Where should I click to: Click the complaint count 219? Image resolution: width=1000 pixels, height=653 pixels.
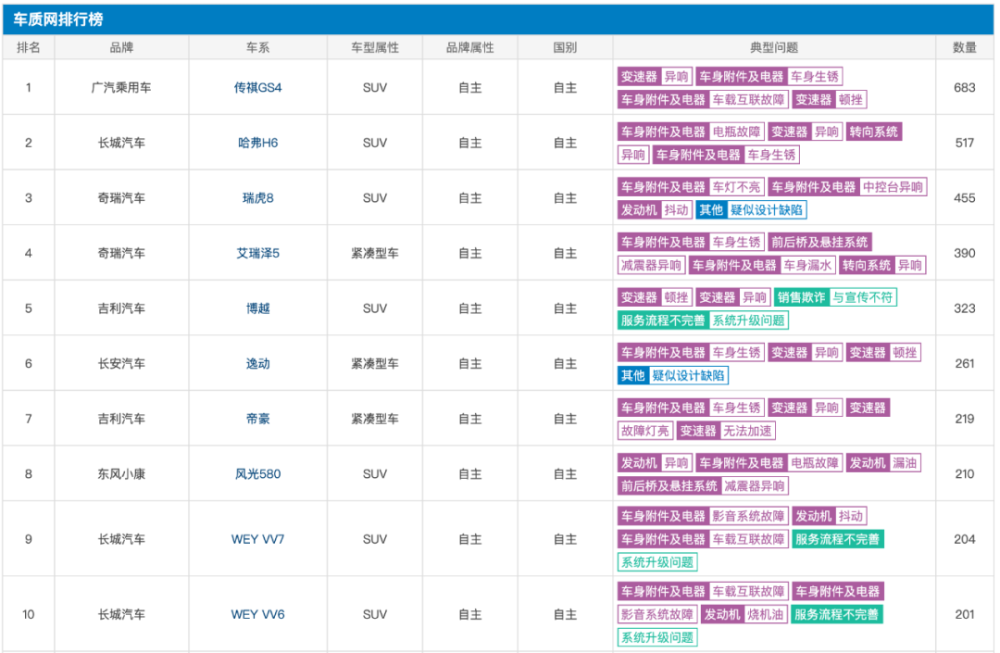click(x=964, y=418)
